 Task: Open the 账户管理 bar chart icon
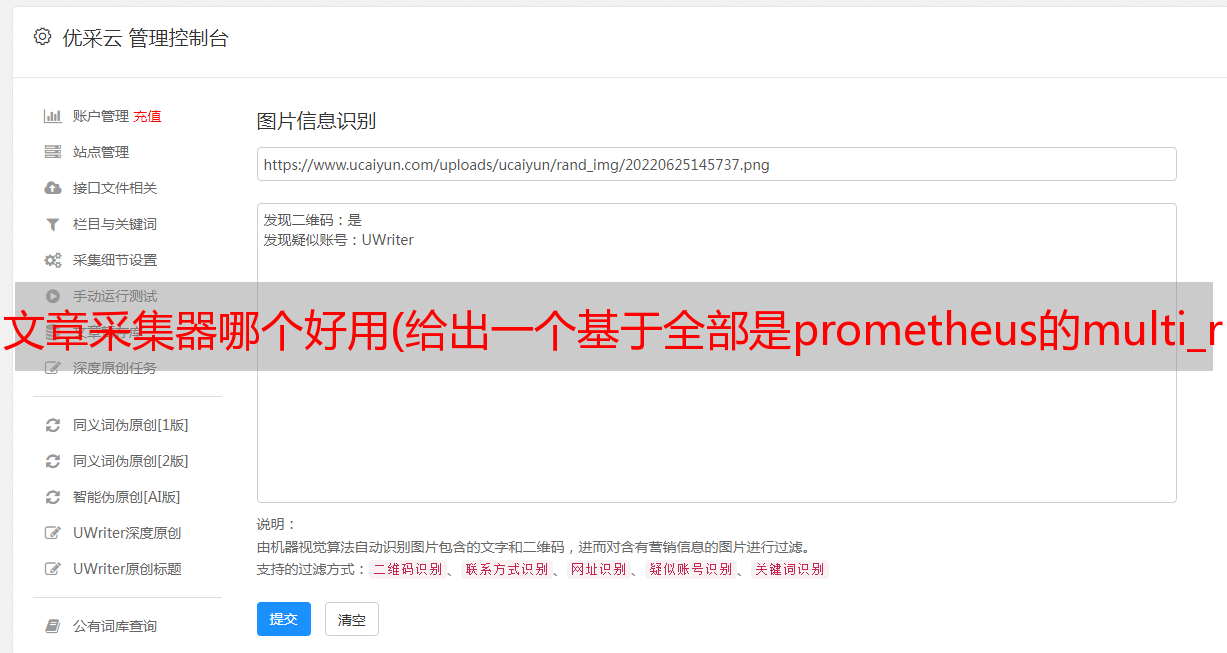click(x=53, y=116)
